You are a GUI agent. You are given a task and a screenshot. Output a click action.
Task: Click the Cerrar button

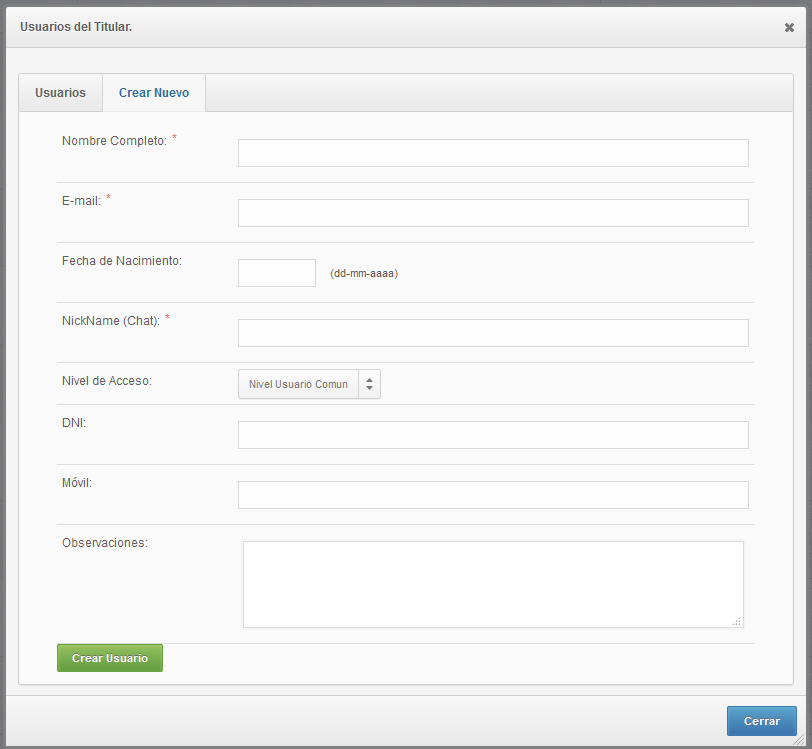point(761,721)
